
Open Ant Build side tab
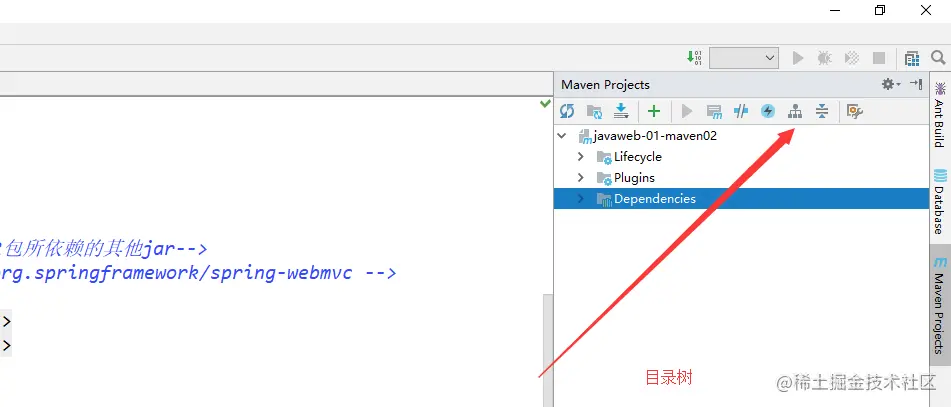point(939,115)
